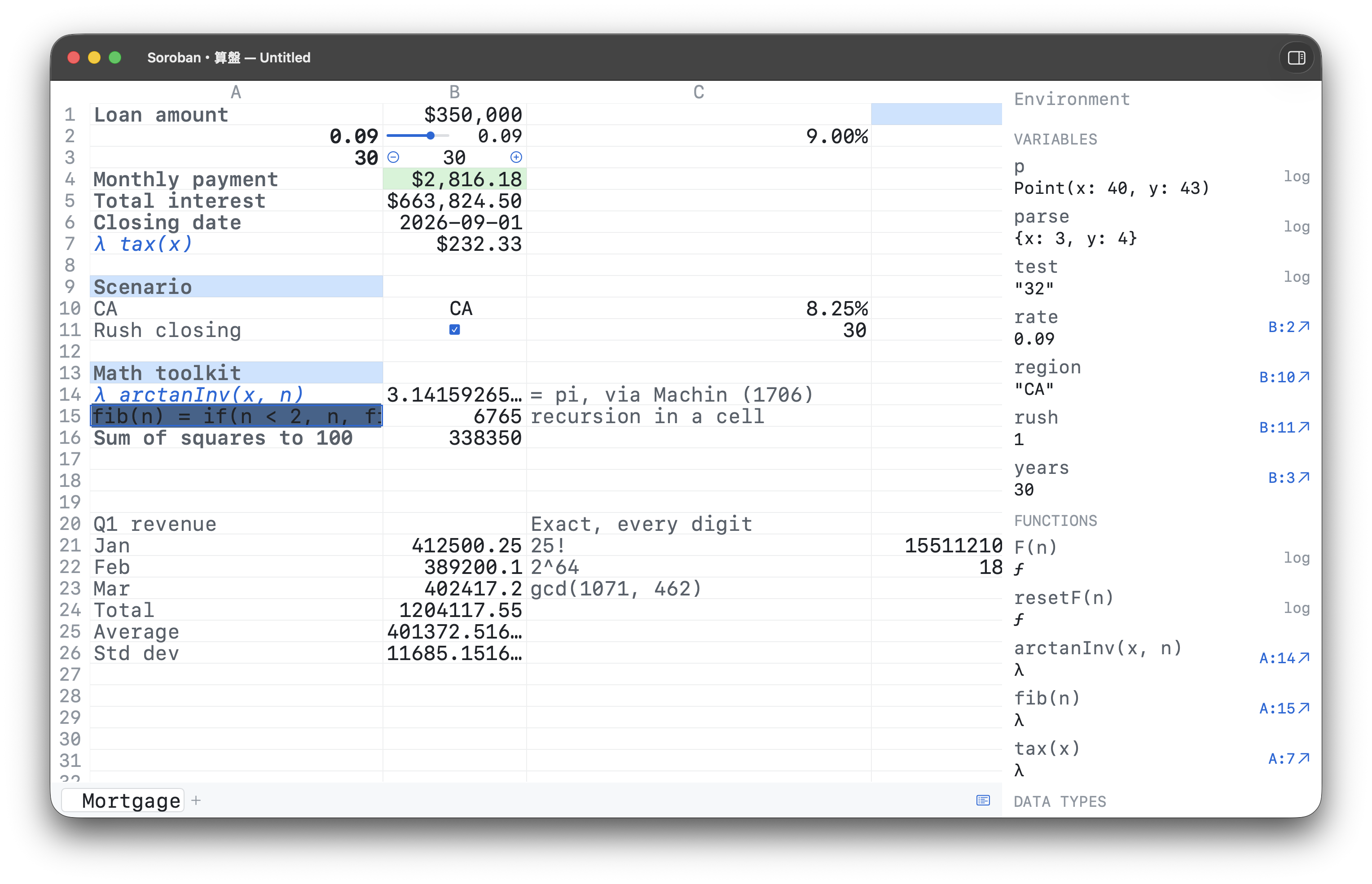This screenshot has width=1372, height=884.
Task: Jump to B:11 link for rush variable
Action: [x=1284, y=428]
